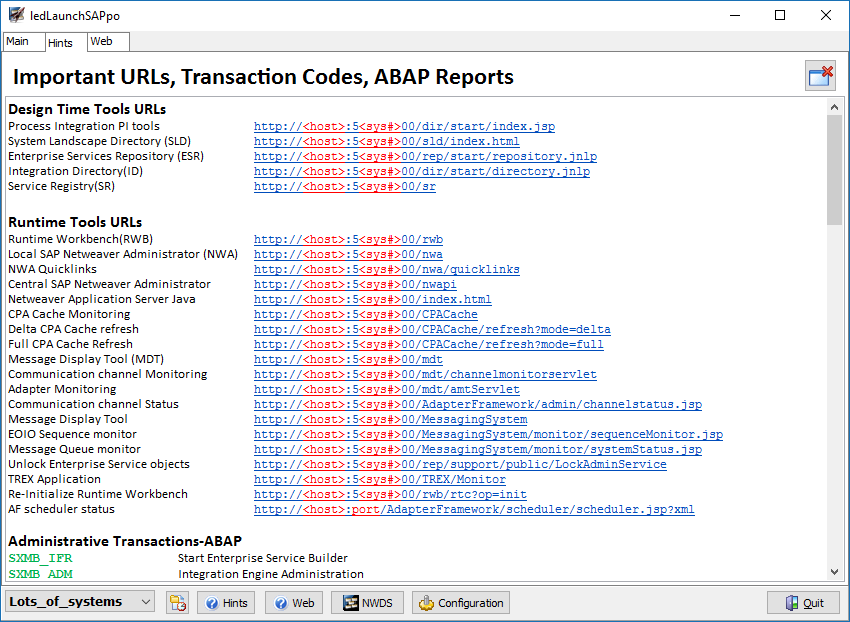
Task: Open the CPA Cache Monitoring /CPACache link
Action: (x=366, y=315)
